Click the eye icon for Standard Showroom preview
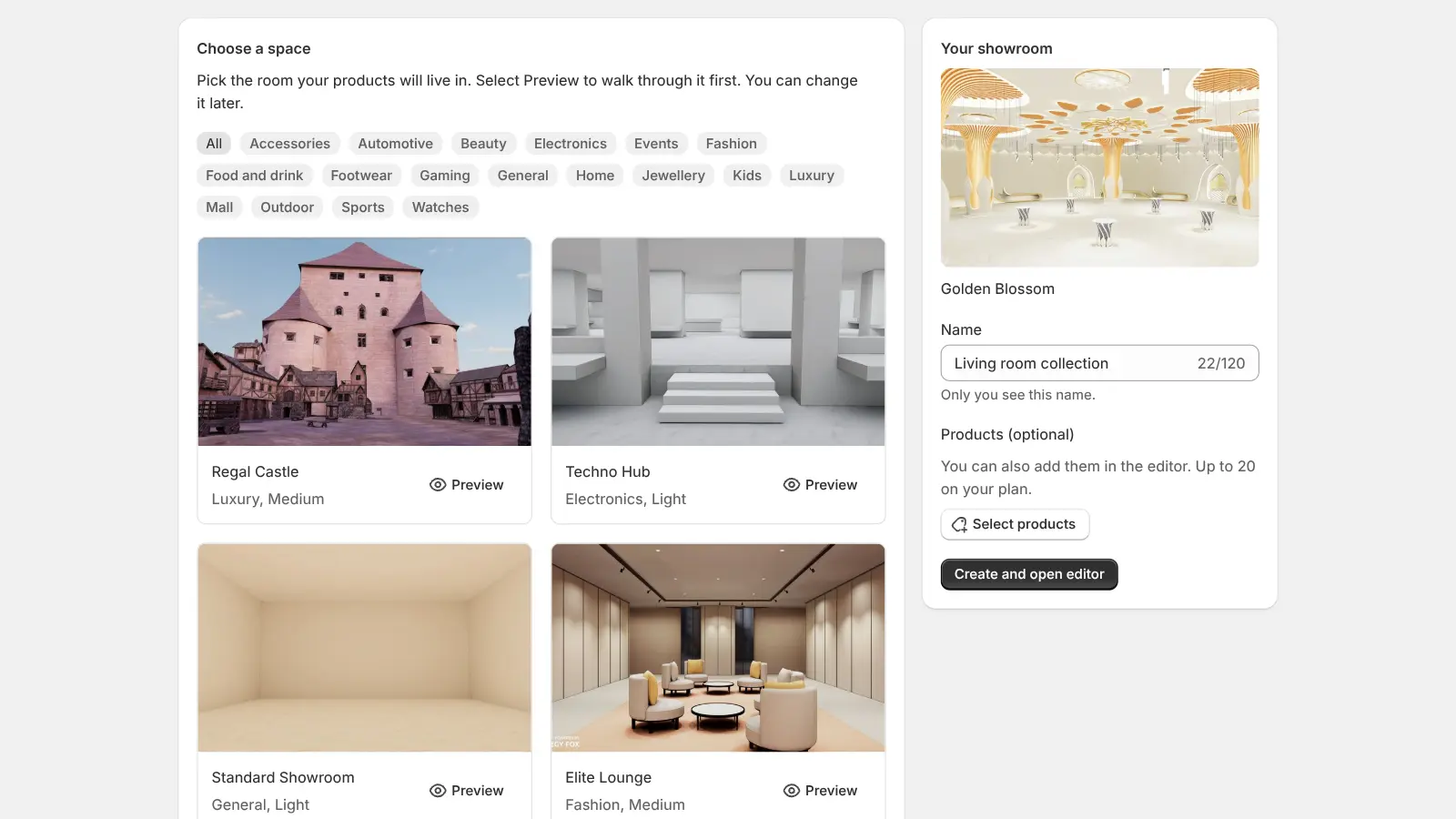This screenshot has width=1456, height=819. pos(438,791)
